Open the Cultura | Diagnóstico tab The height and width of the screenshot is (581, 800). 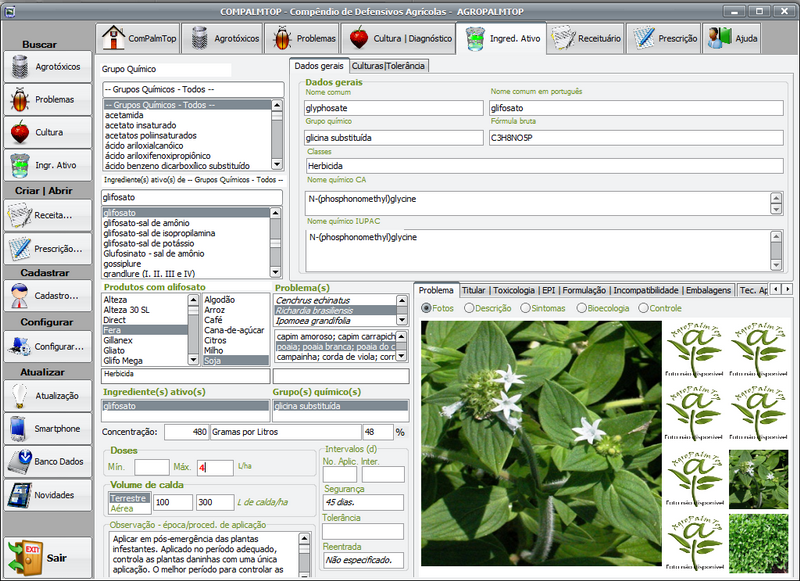[397, 38]
